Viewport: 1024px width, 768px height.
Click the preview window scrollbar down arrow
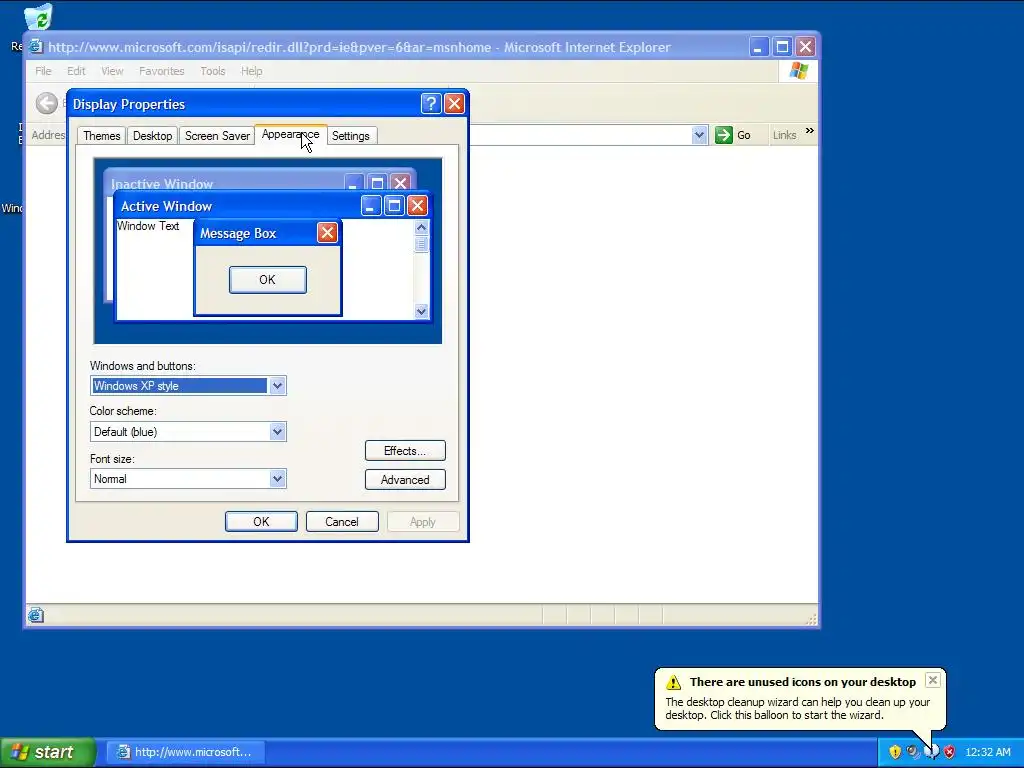point(421,312)
